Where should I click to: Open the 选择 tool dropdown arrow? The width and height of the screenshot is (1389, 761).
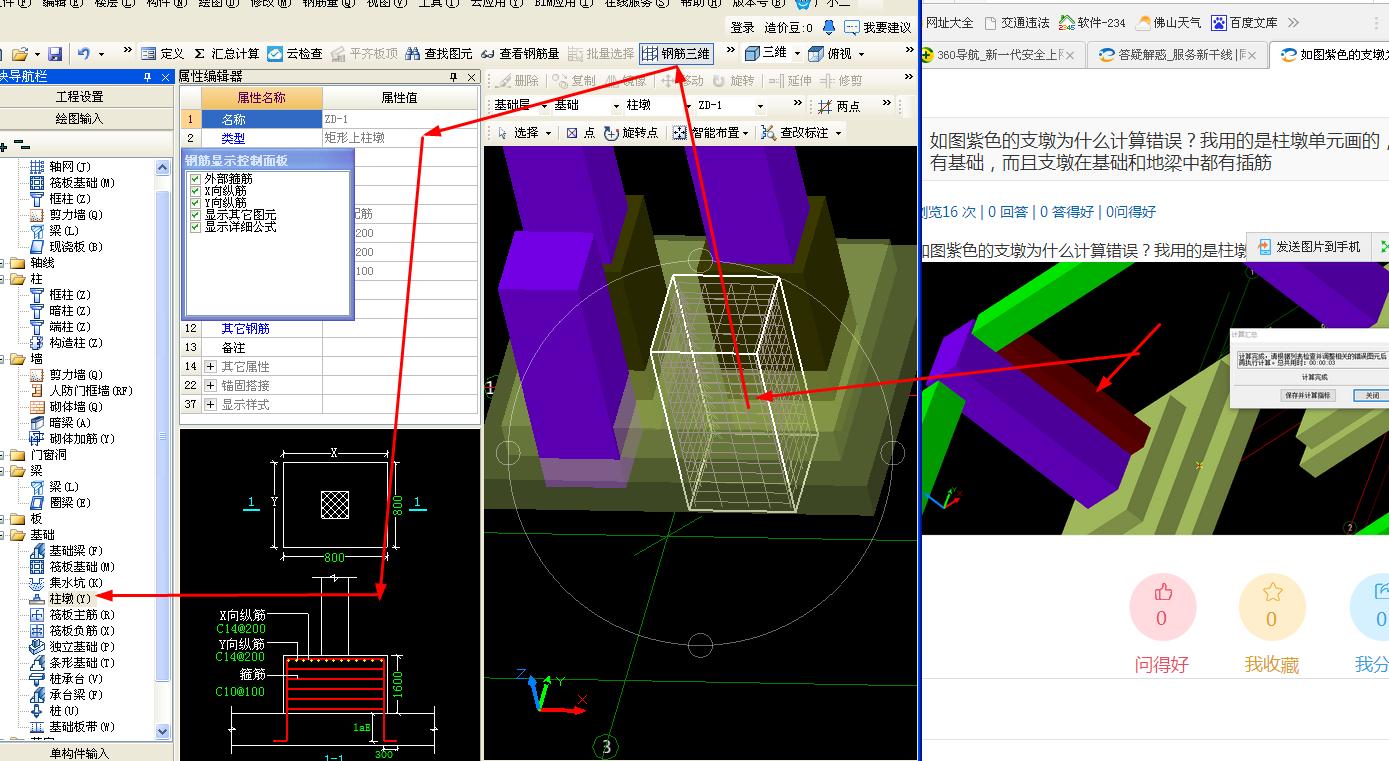(x=548, y=132)
